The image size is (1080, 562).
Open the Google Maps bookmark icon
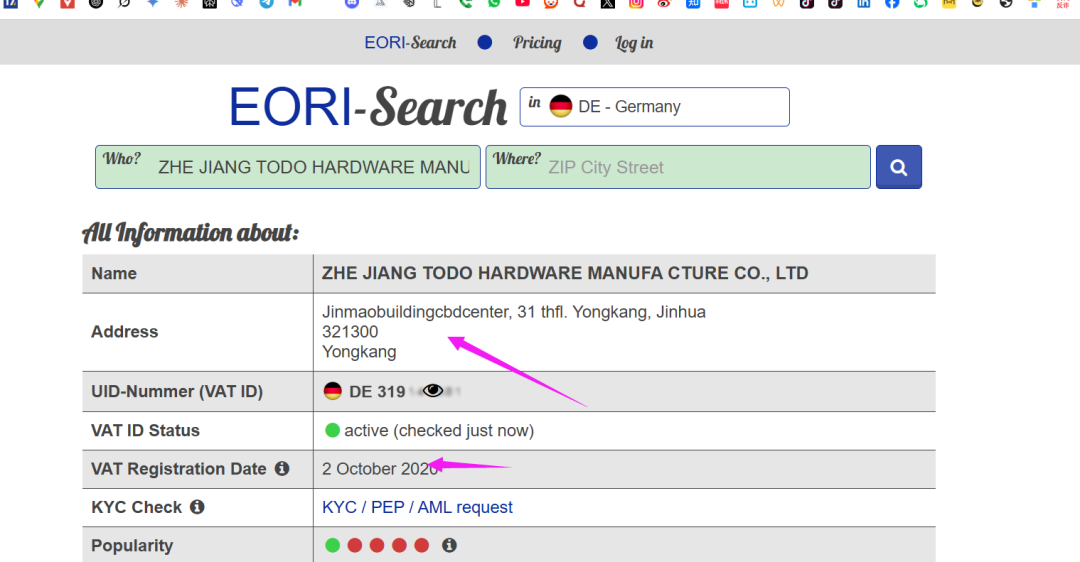tap(39, 3)
